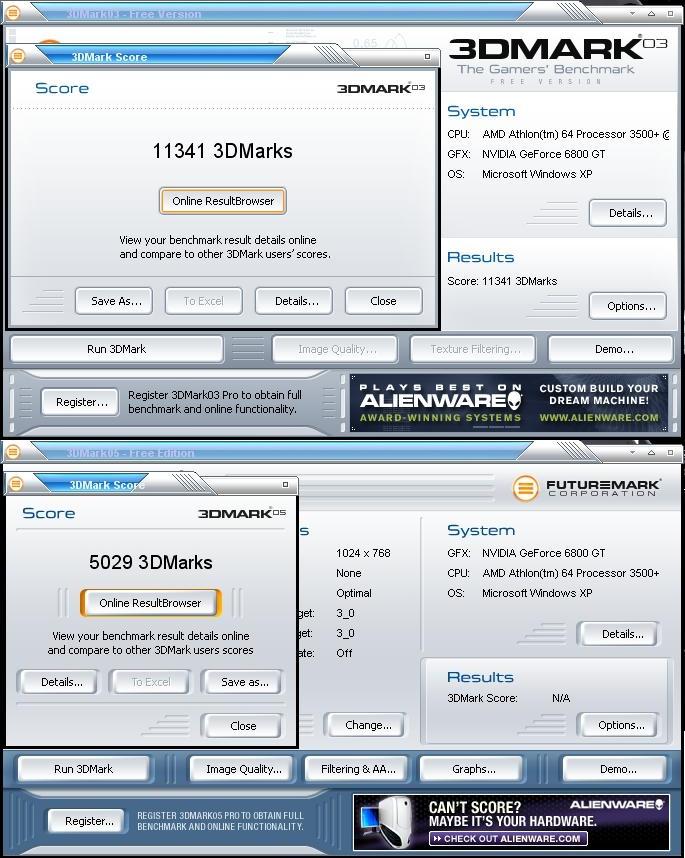Screen dimensions: 685x858
Task: Open Details... in 3DMark03 Score dialog
Action: point(294,301)
